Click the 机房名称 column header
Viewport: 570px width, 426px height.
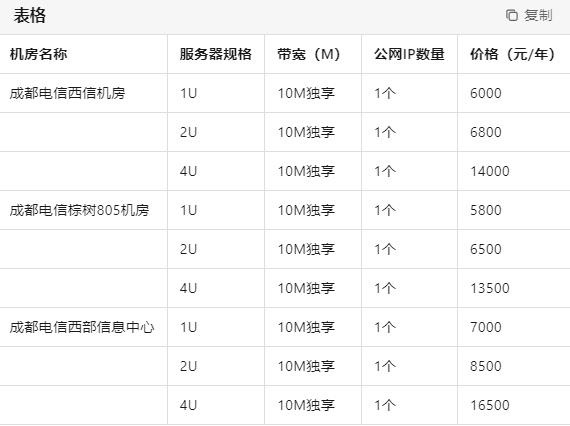39,54
